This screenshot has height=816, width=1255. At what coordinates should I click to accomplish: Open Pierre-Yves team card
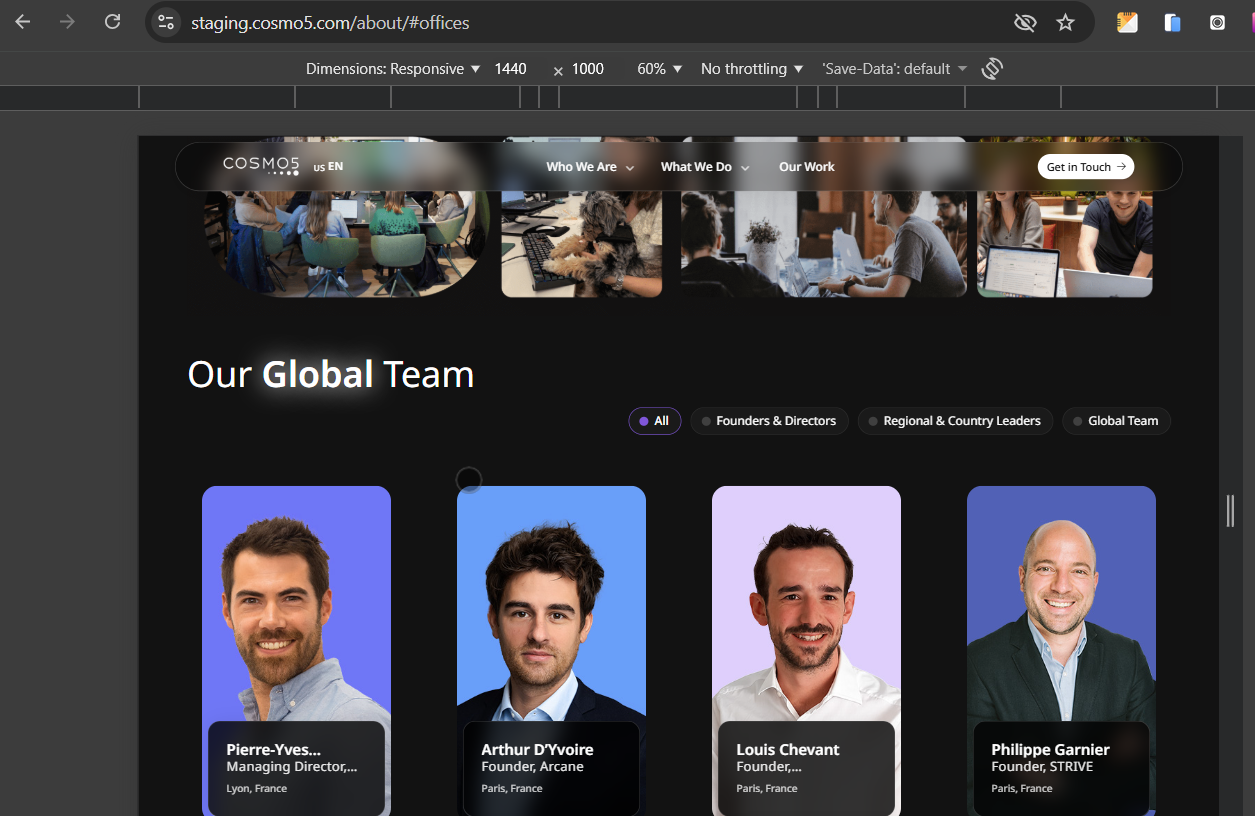pos(296,650)
